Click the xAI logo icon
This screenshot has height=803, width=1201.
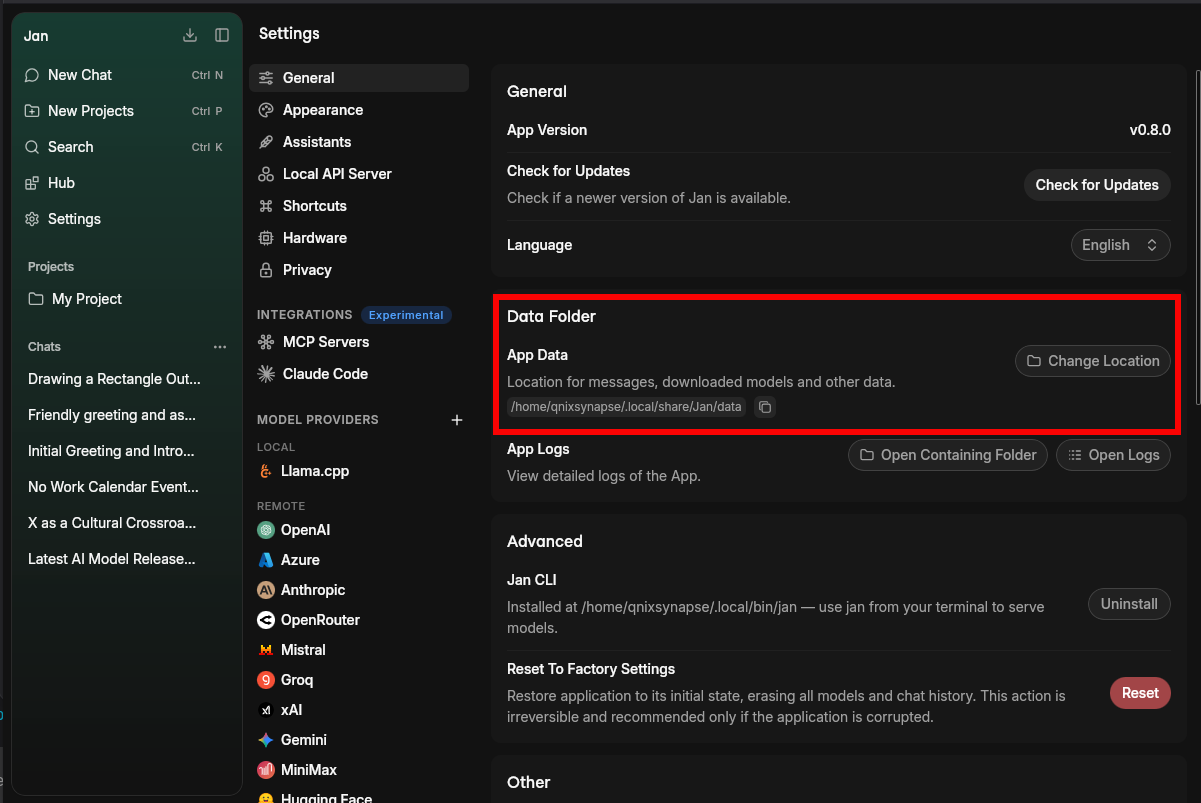click(x=265, y=710)
